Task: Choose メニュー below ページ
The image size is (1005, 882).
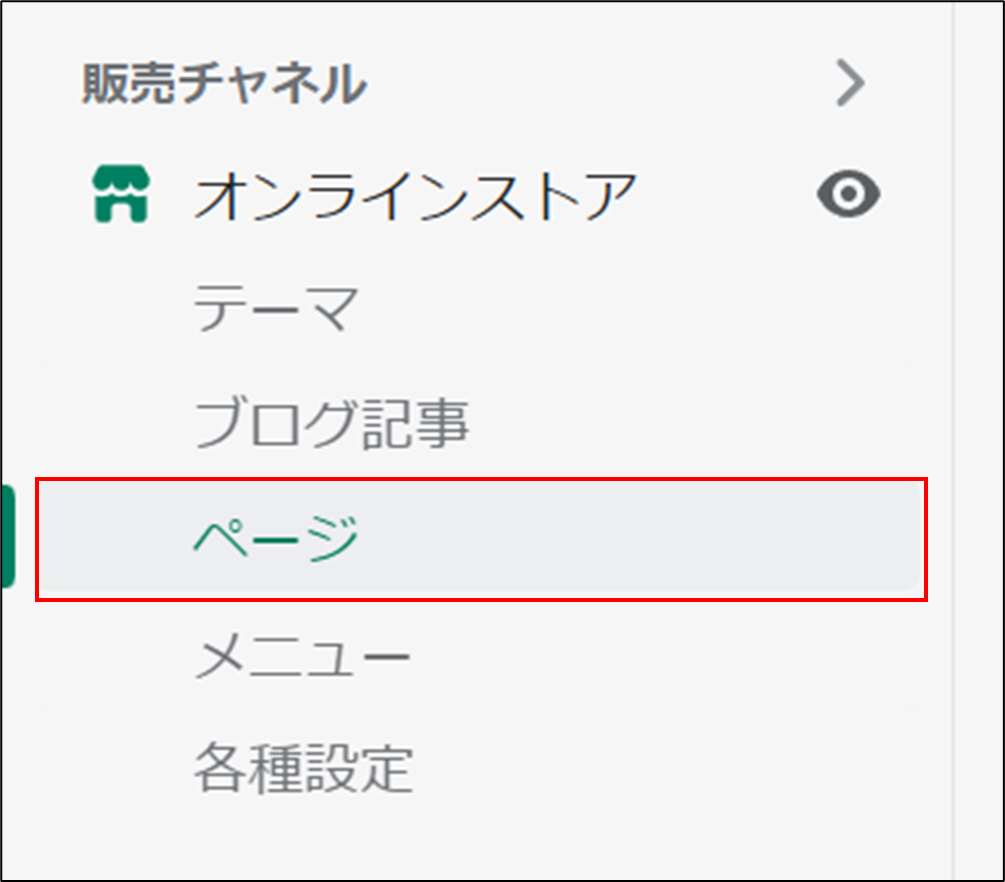Action: pyautogui.click(x=302, y=655)
